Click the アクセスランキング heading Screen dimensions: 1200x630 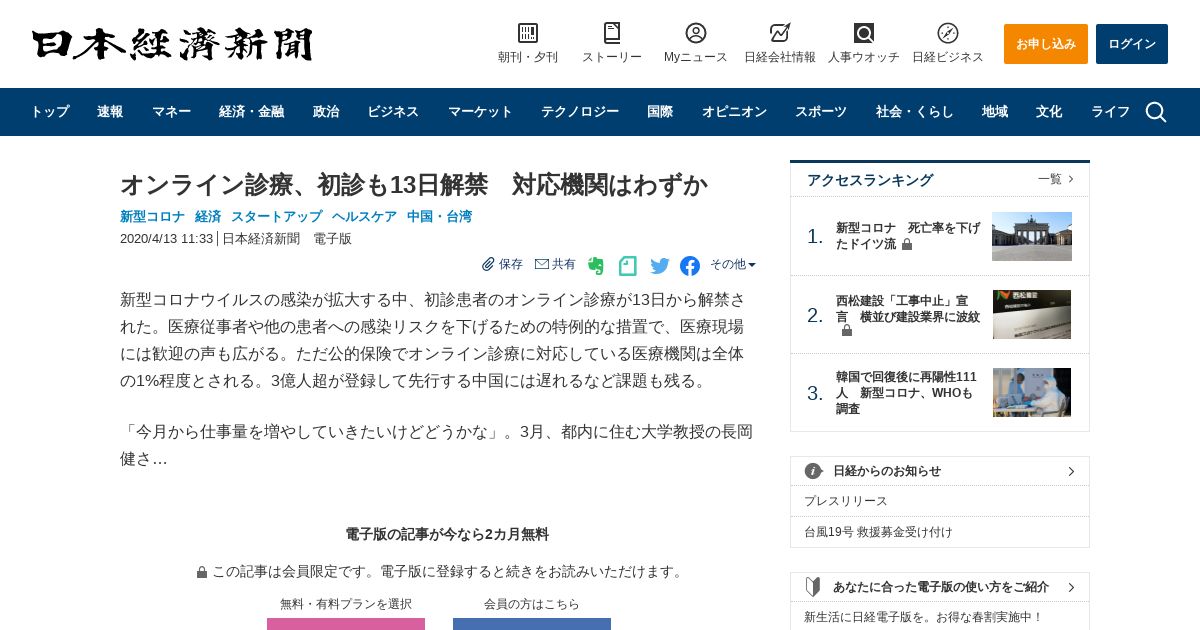(x=870, y=180)
